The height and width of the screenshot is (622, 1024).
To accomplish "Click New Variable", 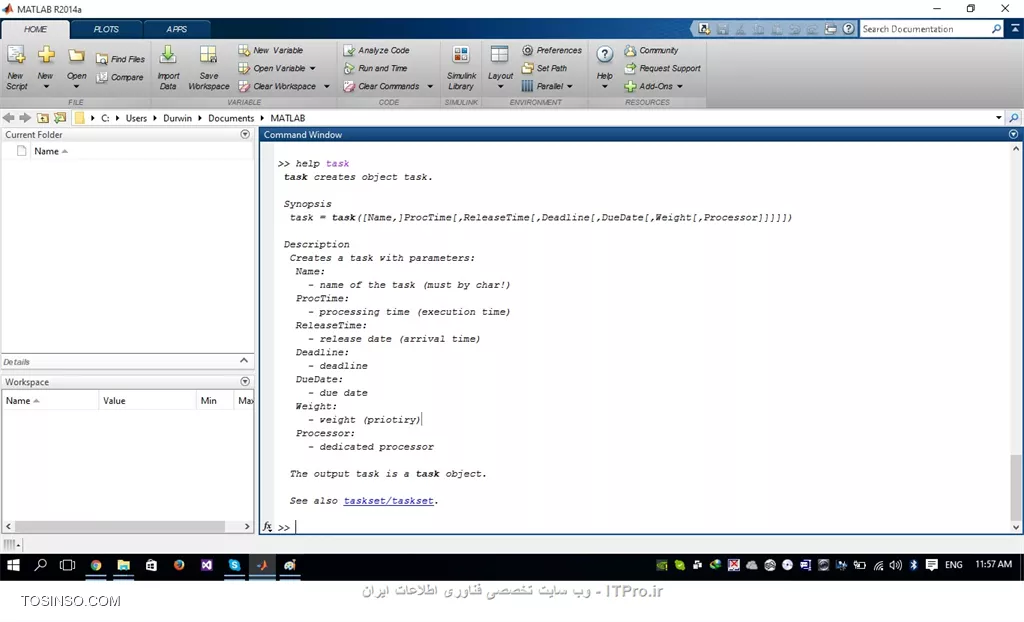I will (x=270, y=50).
